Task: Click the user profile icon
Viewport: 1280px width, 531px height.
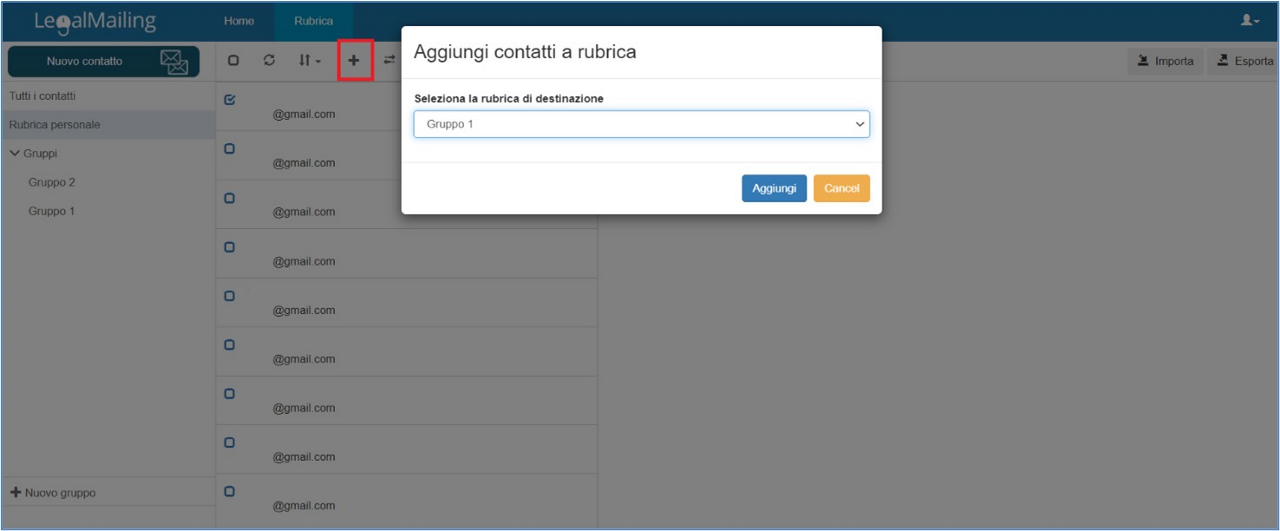Action: pyautogui.click(x=1251, y=20)
